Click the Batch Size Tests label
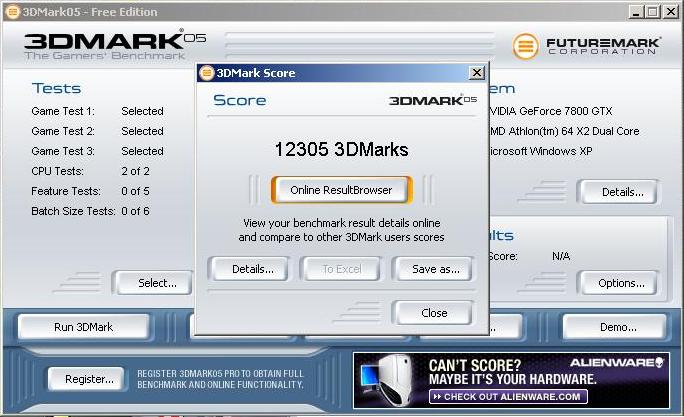 click(x=73, y=211)
